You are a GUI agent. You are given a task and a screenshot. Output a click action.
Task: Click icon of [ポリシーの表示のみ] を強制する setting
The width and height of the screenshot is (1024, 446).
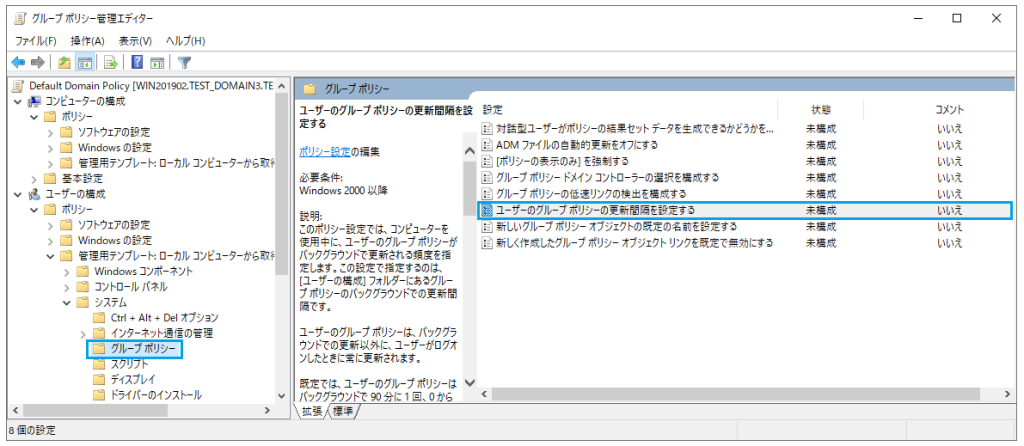487,161
